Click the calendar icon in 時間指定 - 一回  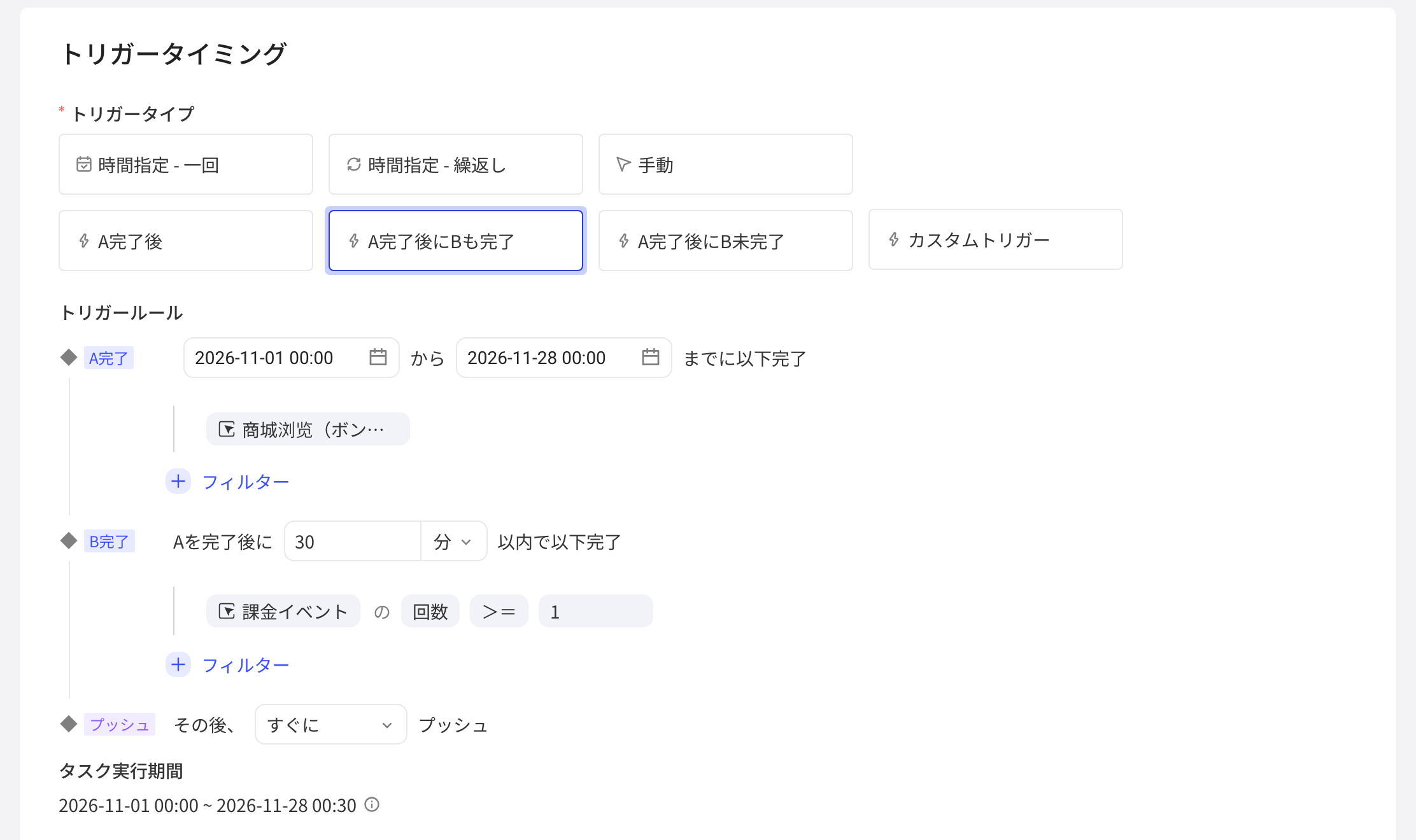coord(84,164)
